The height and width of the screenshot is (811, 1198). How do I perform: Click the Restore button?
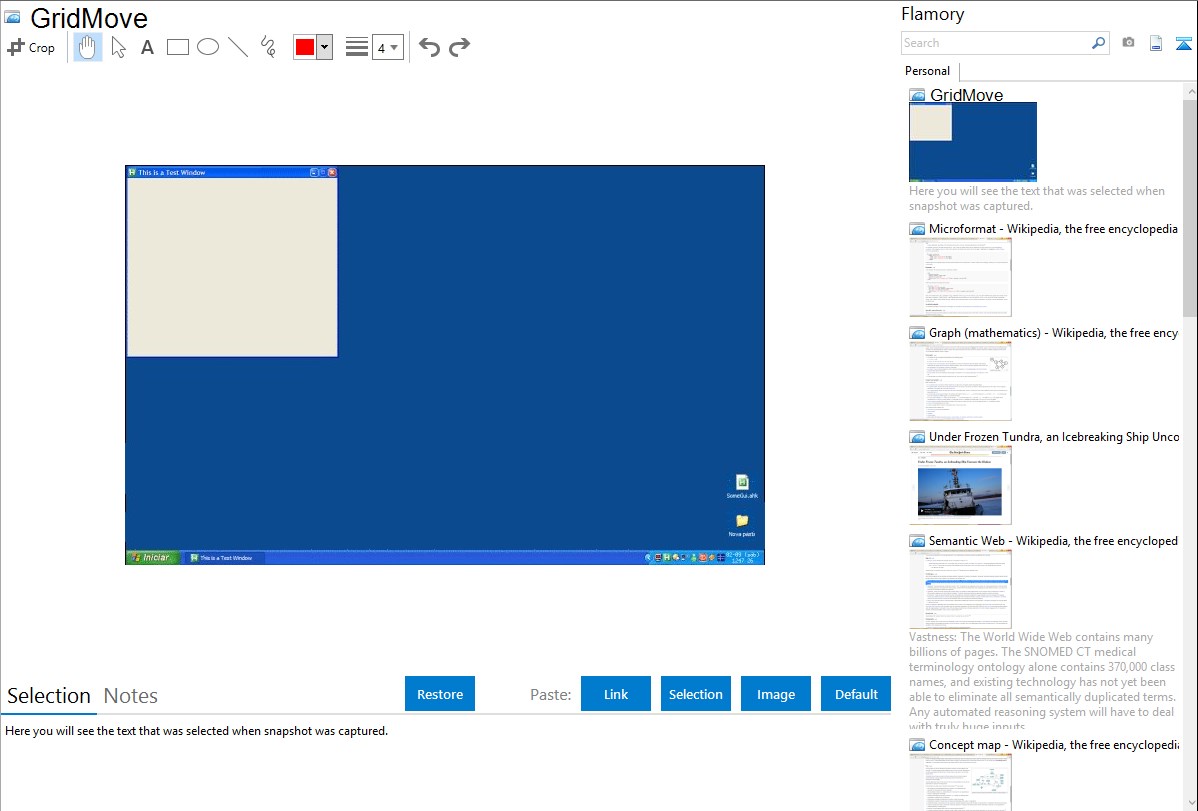click(x=440, y=694)
